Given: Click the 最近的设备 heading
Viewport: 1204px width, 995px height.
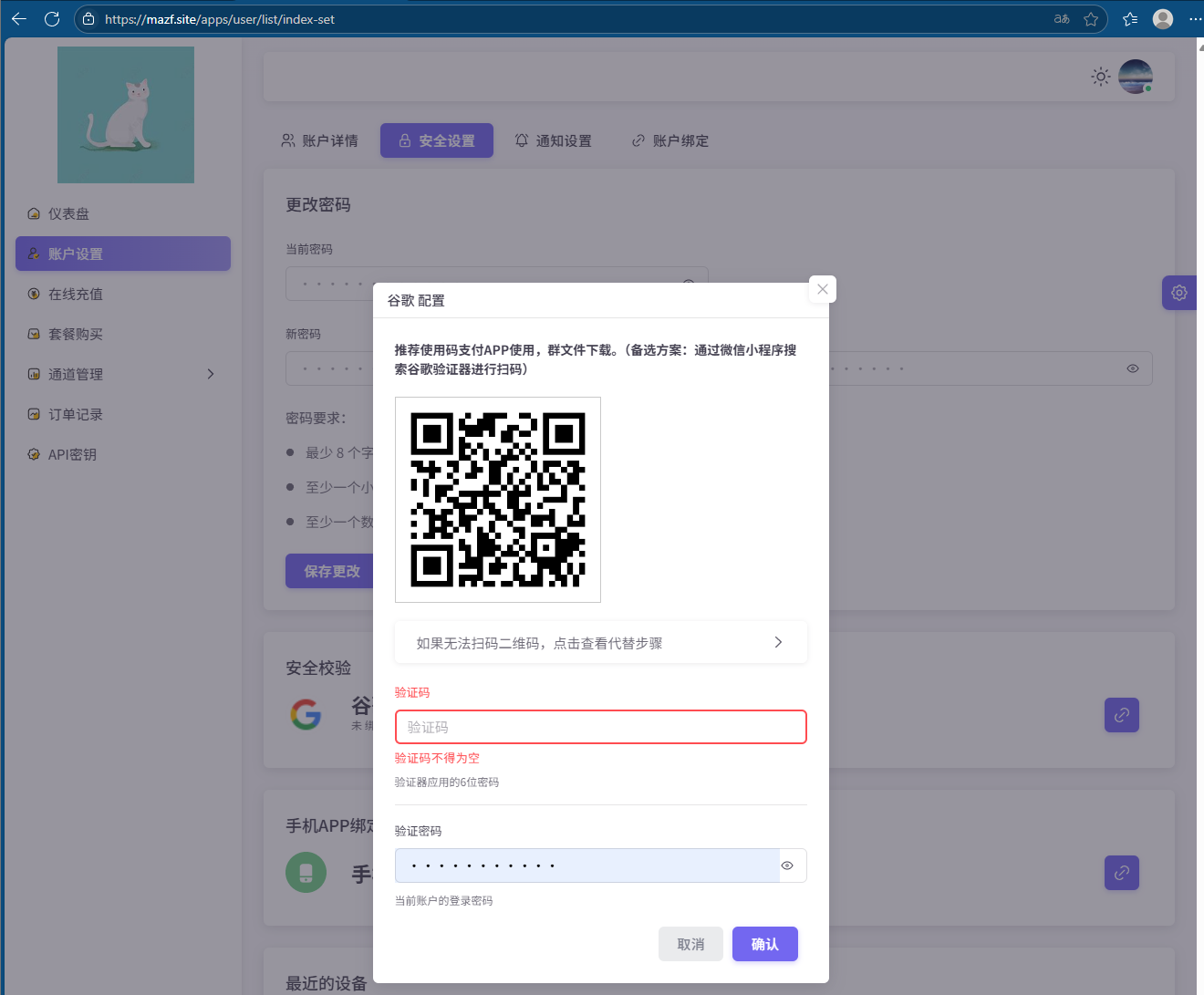Looking at the screenshot, I should click(327, 983).
